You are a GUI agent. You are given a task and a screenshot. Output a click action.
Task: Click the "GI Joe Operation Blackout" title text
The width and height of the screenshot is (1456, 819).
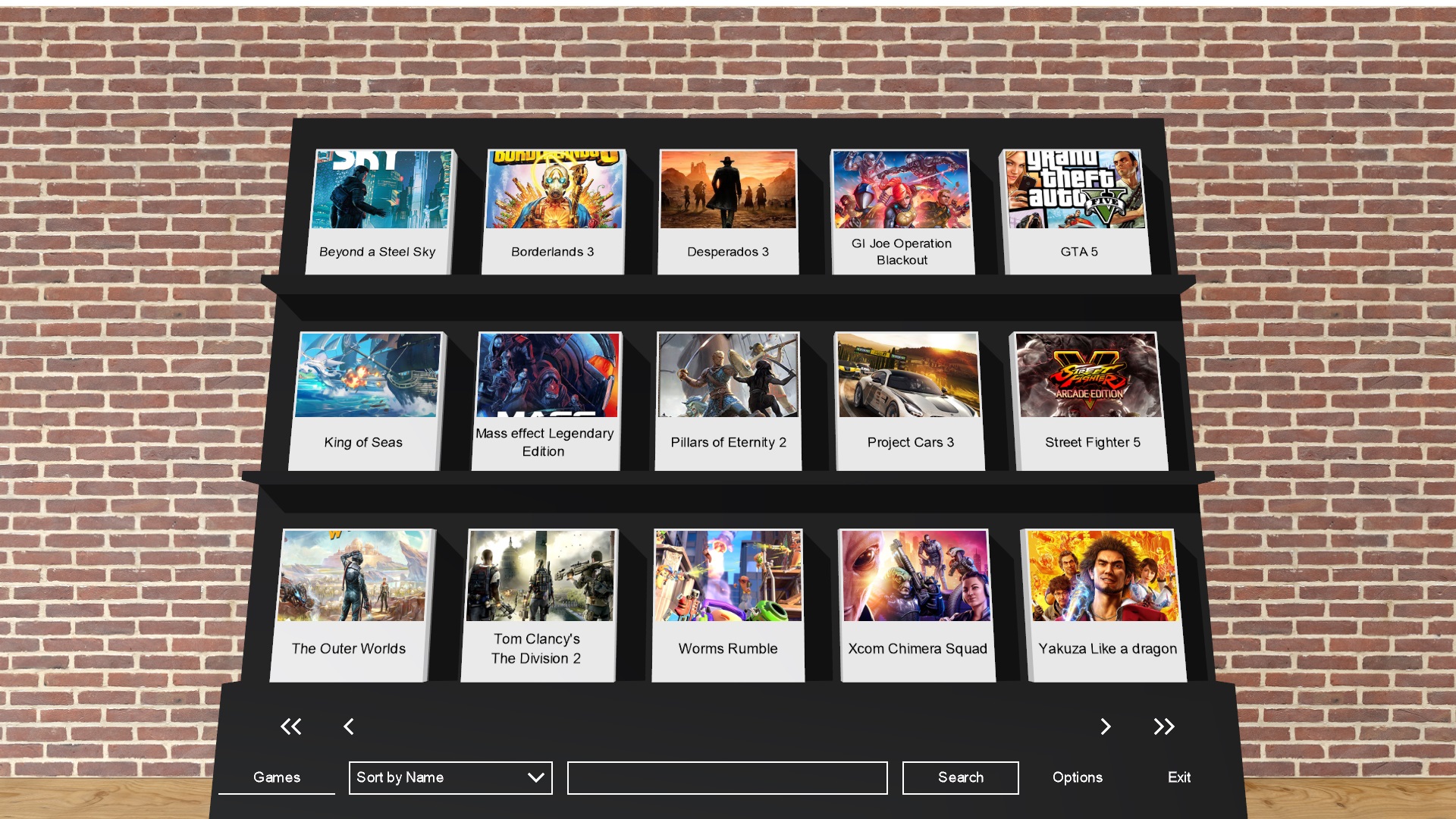point(902,252)
